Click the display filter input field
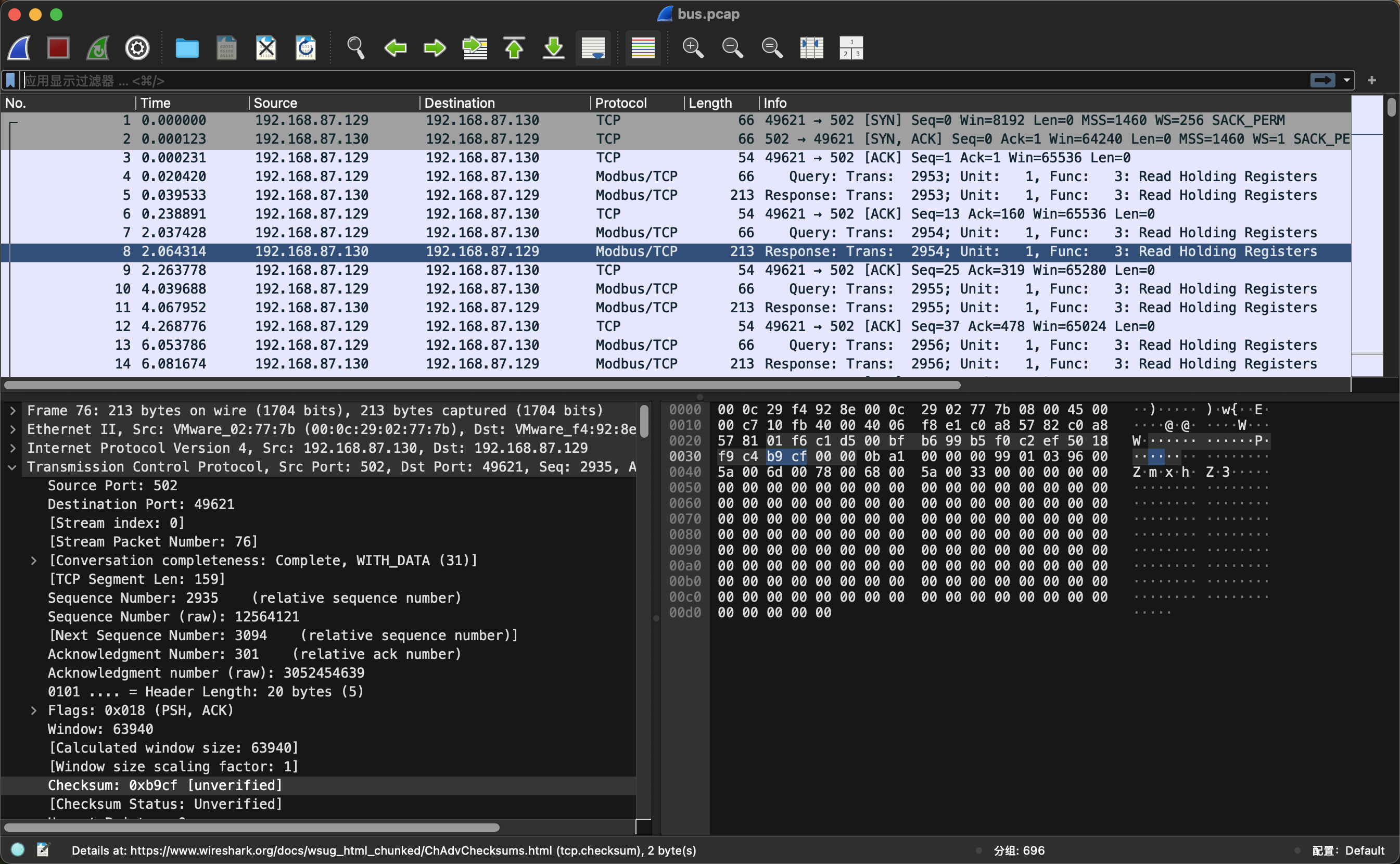Screen dimensions: 1400x864 [x=663, y=81]
